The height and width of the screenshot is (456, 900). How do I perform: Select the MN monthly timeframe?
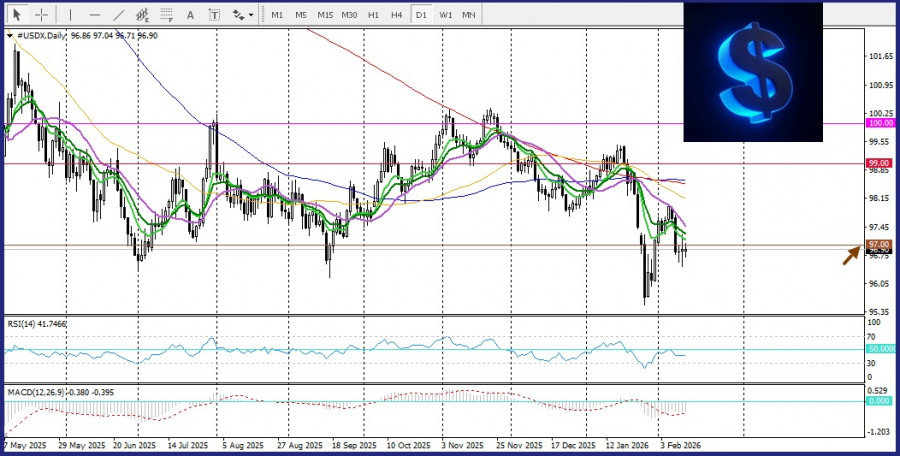[x=469, y=15]
